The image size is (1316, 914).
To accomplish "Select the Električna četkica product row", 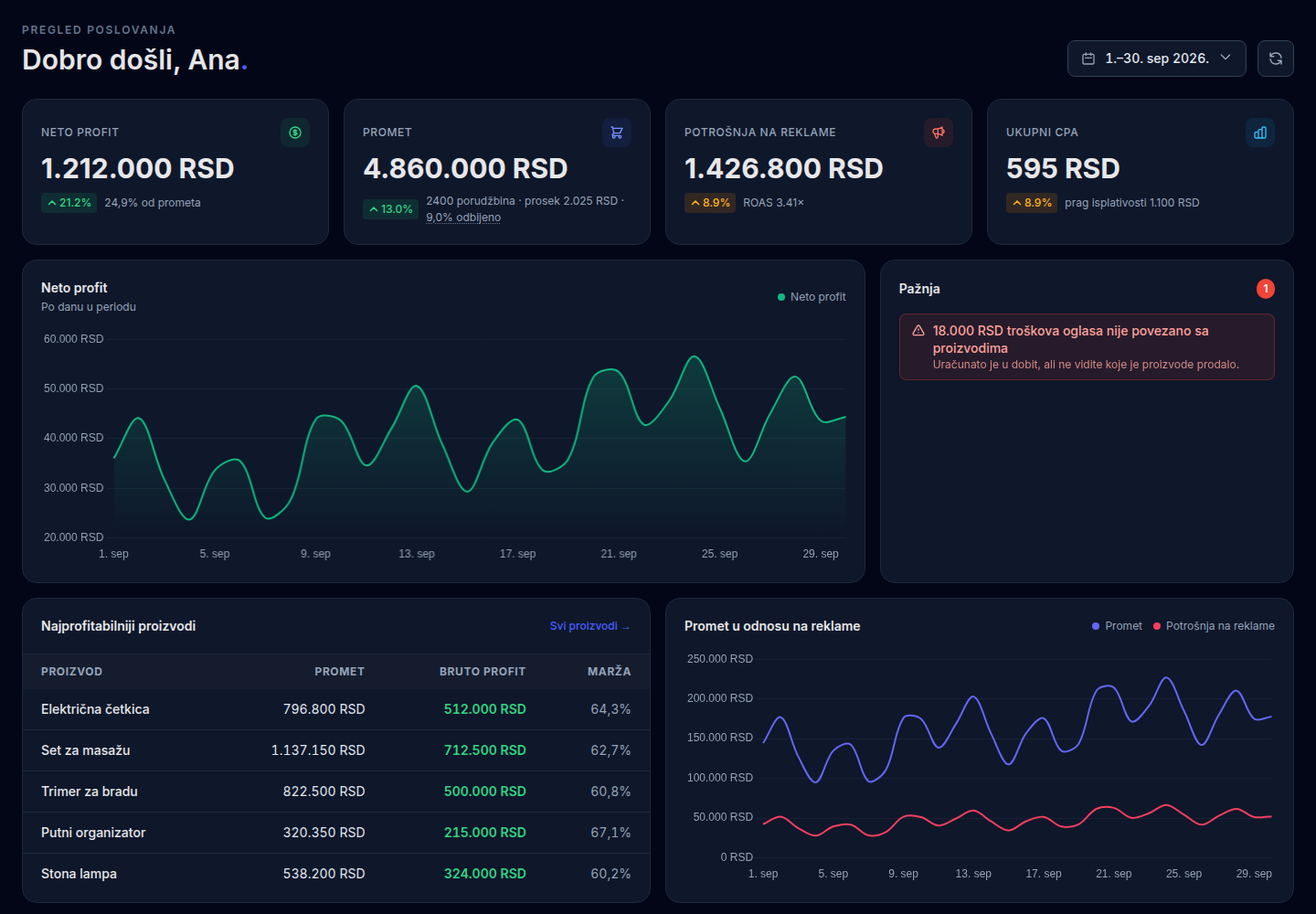I will pyautogui.click(x=336, y=709).
